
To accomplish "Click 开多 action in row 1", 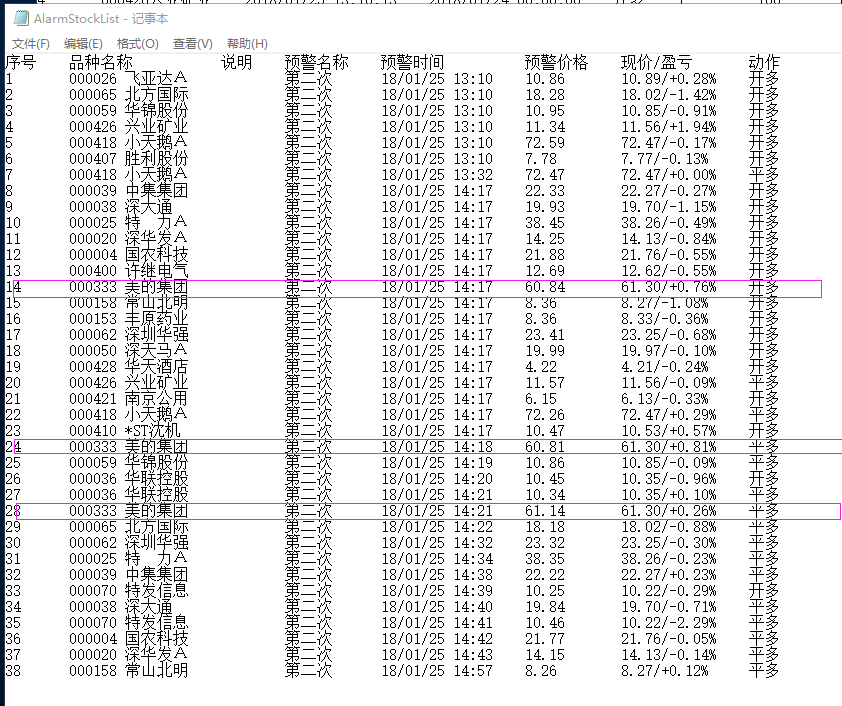I will tap(764, 79).
